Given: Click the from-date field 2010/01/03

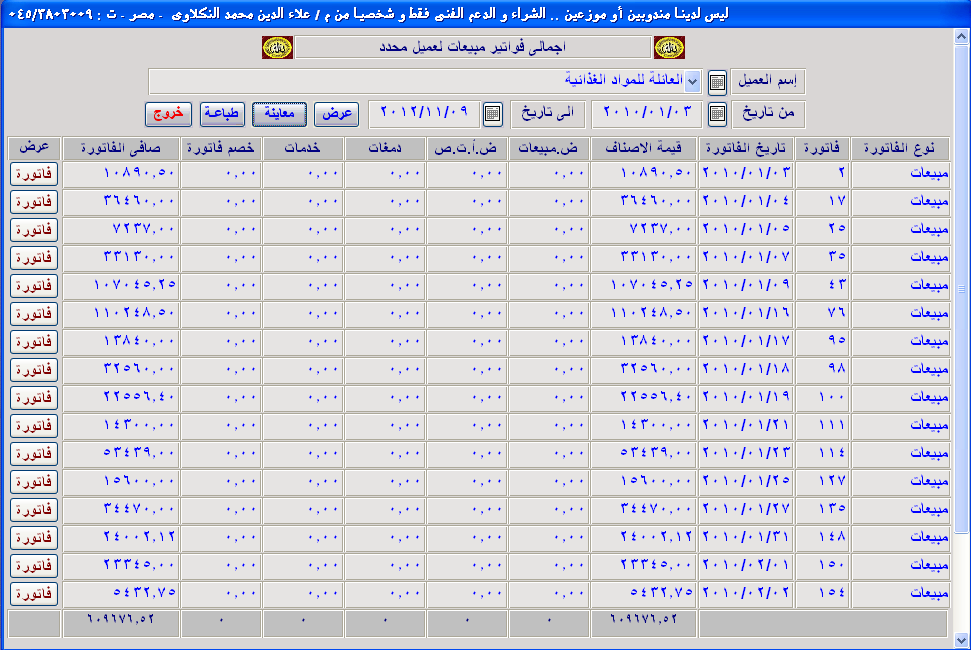Looking at the screenshot, I should (x=647, y=114).
